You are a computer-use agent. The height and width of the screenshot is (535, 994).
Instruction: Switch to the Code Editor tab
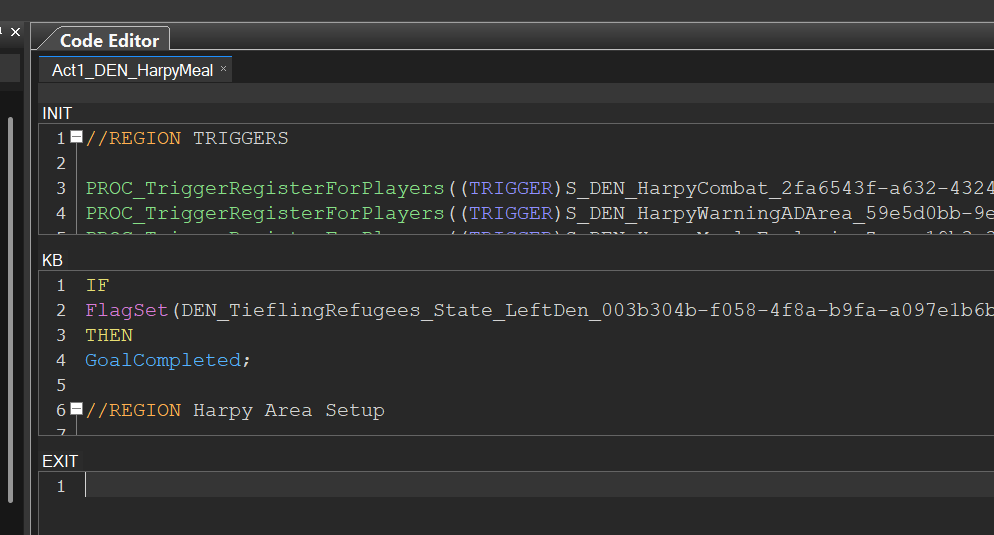[x=109, y=41]
